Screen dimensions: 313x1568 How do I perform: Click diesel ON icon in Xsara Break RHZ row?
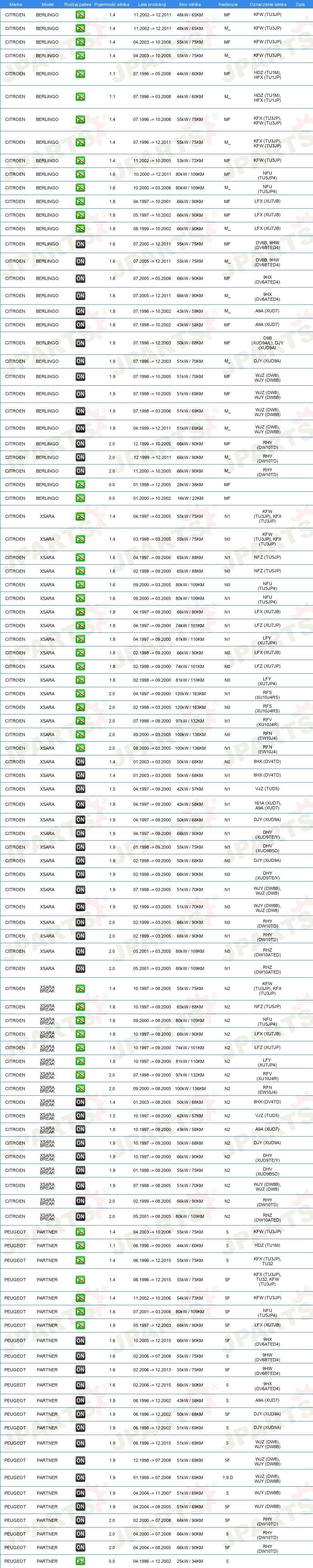pyautogui.click(x=80, y=1217)
